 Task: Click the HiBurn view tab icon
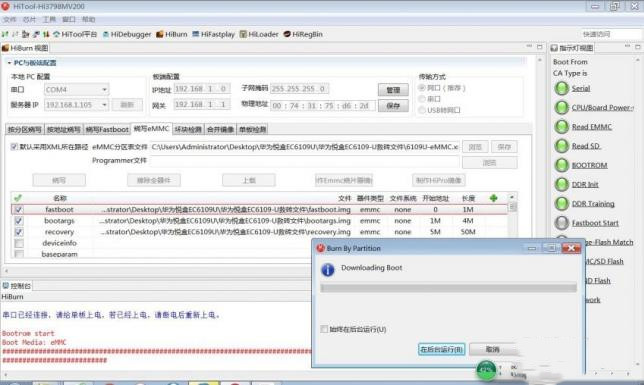pos(5,48)
